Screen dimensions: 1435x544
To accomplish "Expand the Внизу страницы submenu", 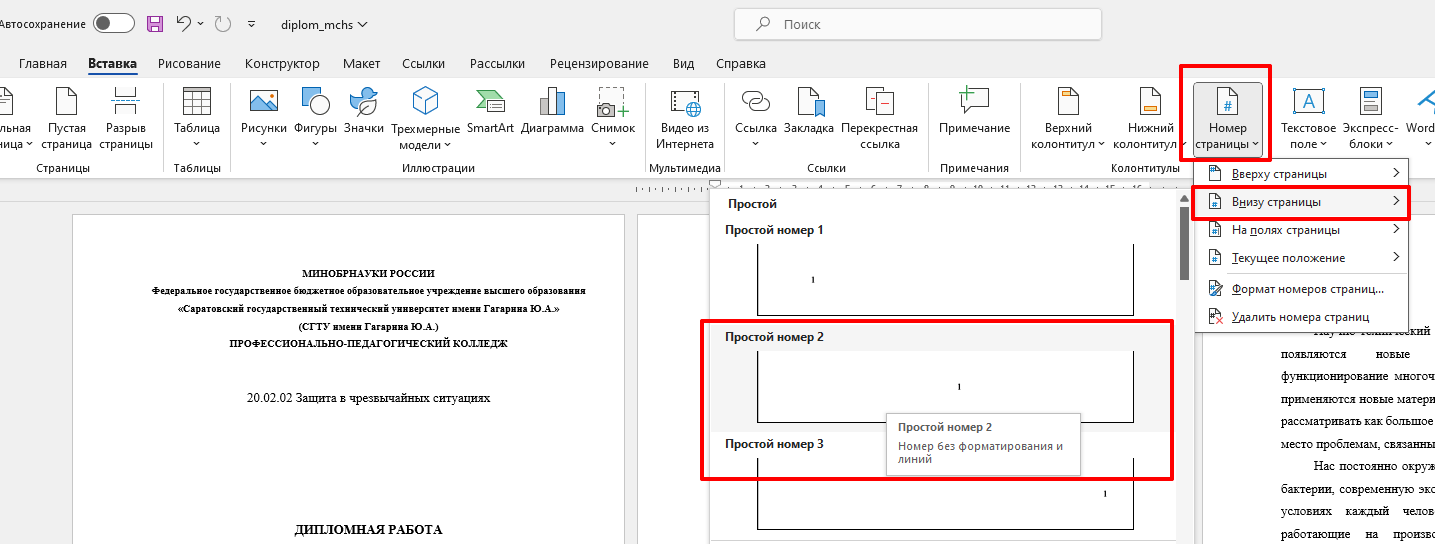I will pyautogui.click(x=1302, y=202).
